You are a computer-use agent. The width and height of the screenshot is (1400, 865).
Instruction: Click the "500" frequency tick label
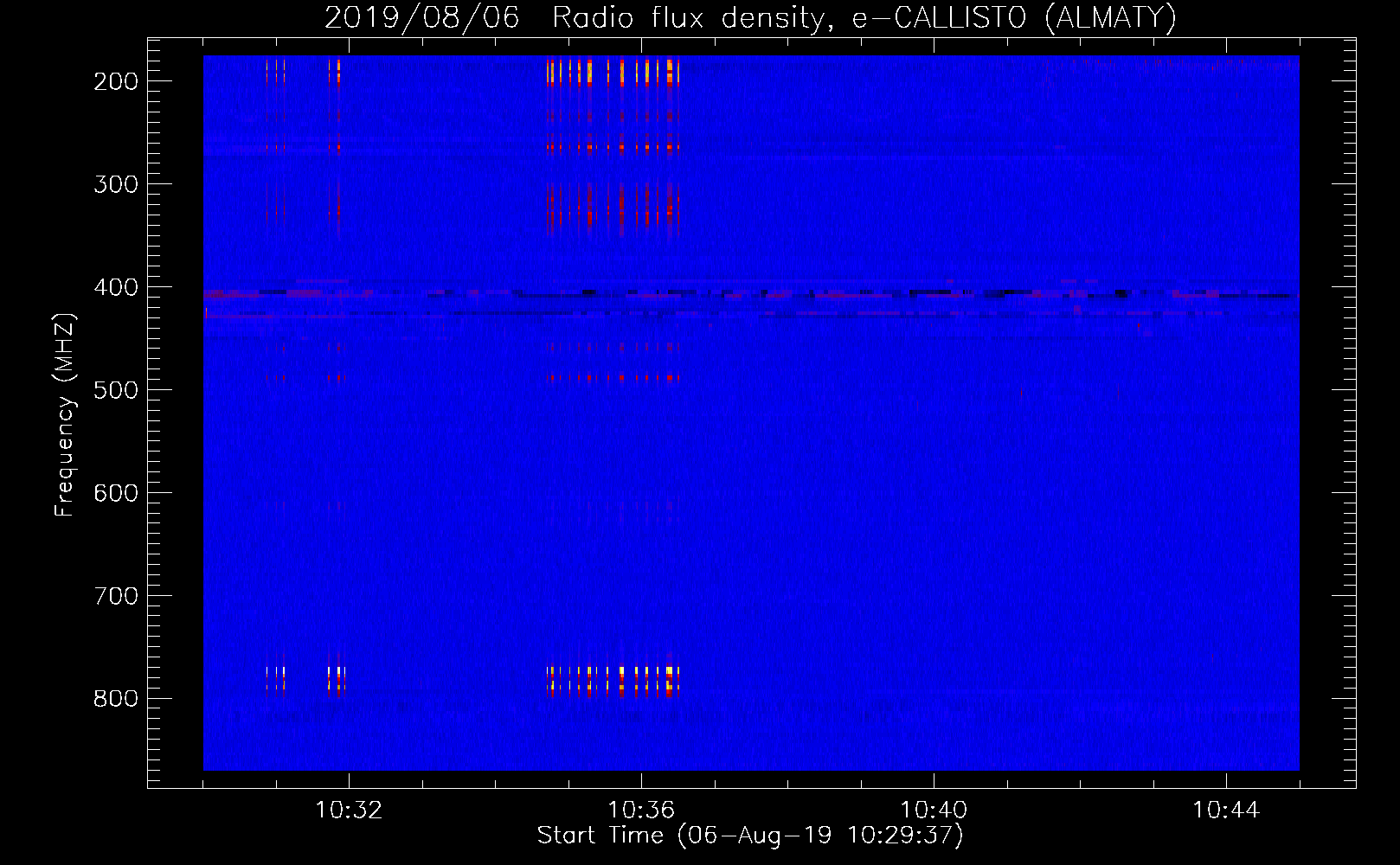pos(116,390)
